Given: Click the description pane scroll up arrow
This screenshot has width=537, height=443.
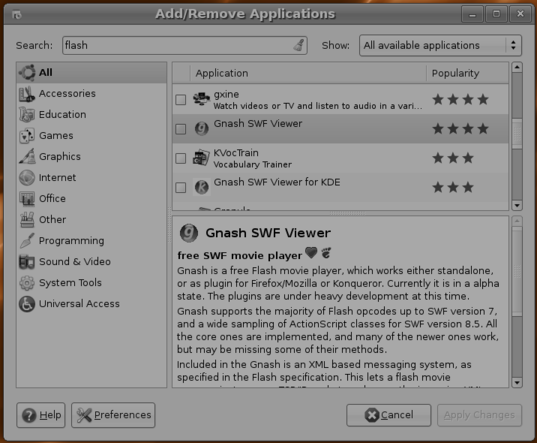Looking at the screenshot, I should [517, 221].
